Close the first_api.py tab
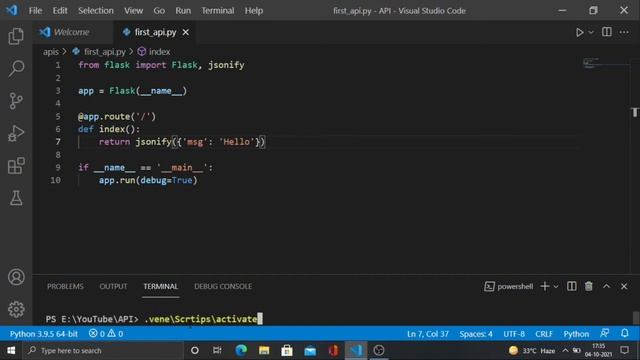Screen dimensions: 640x360 click(x=186, y=32)
